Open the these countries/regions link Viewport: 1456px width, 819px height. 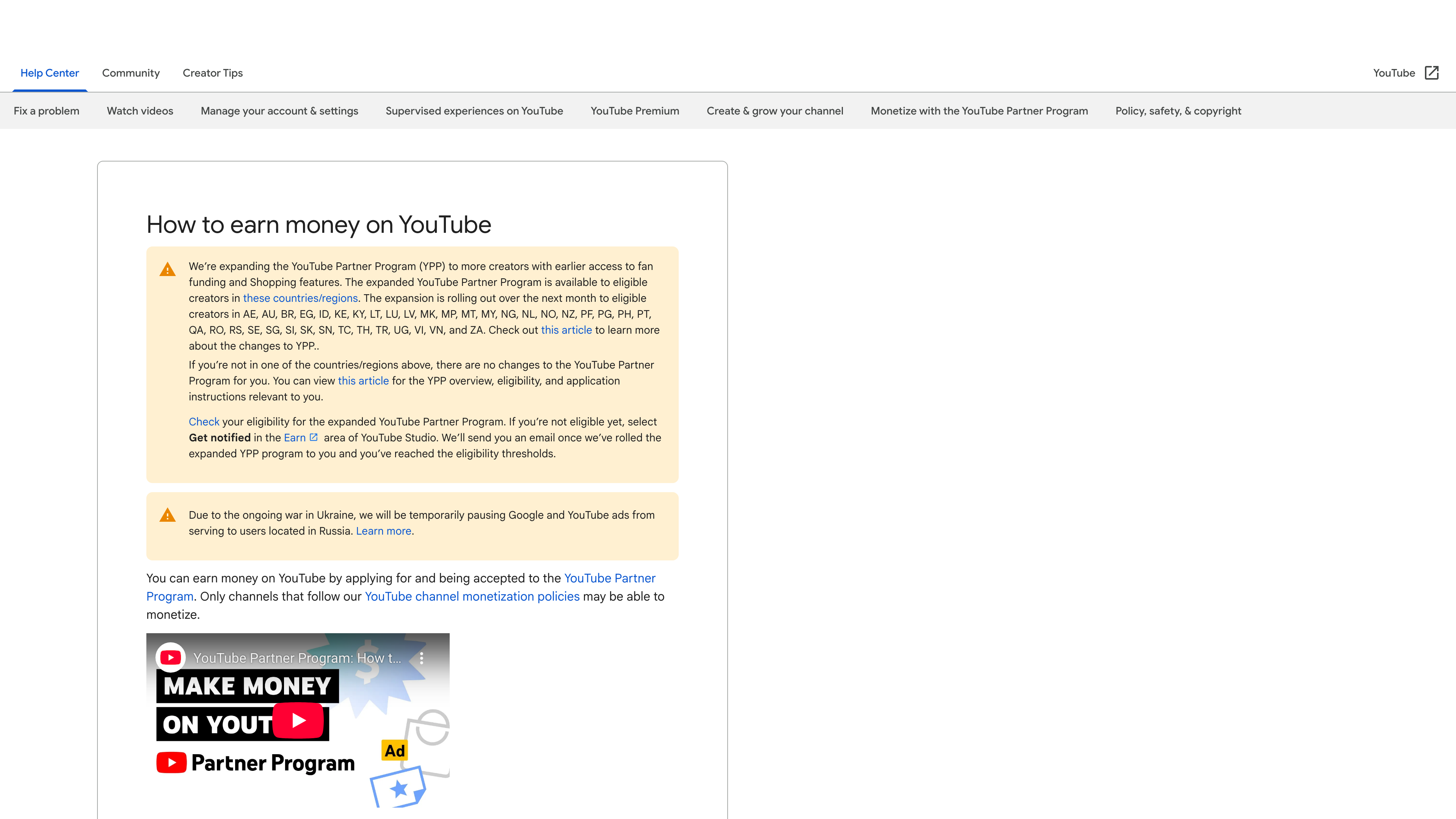[300, 298]
